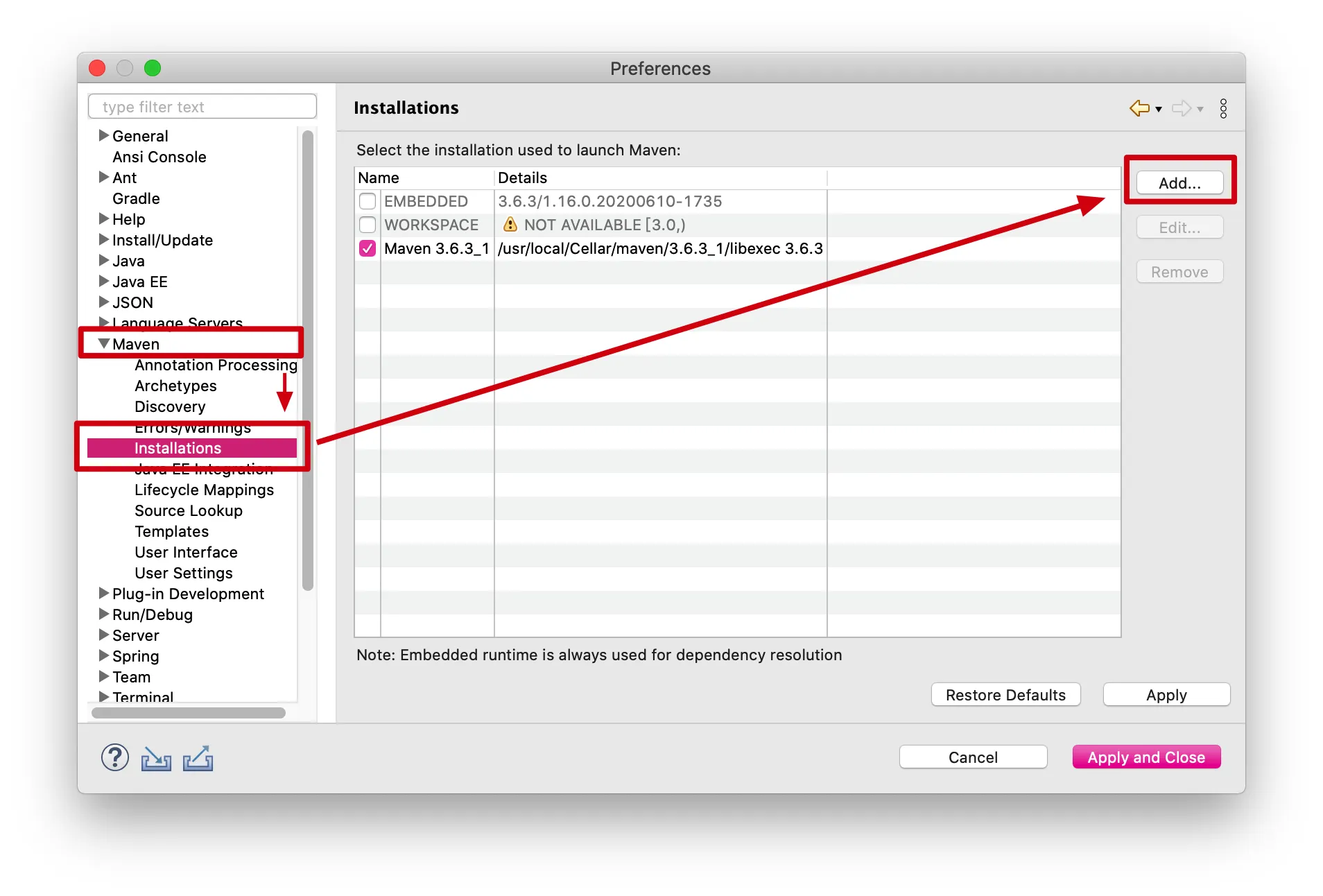Open Templates under Maven
This screenshot has width=1323, height=896.
tap(171, 531)
